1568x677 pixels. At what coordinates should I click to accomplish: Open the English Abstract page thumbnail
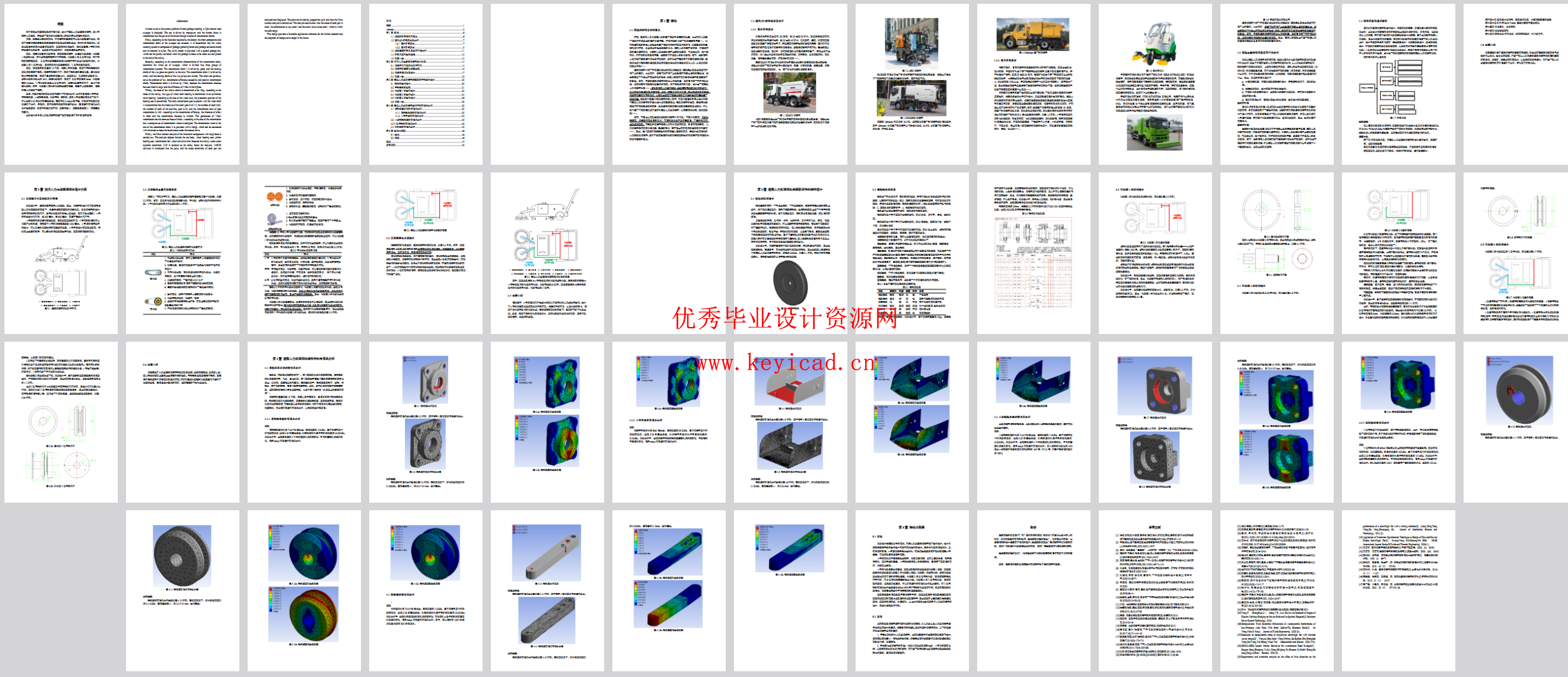coord(182,85)
